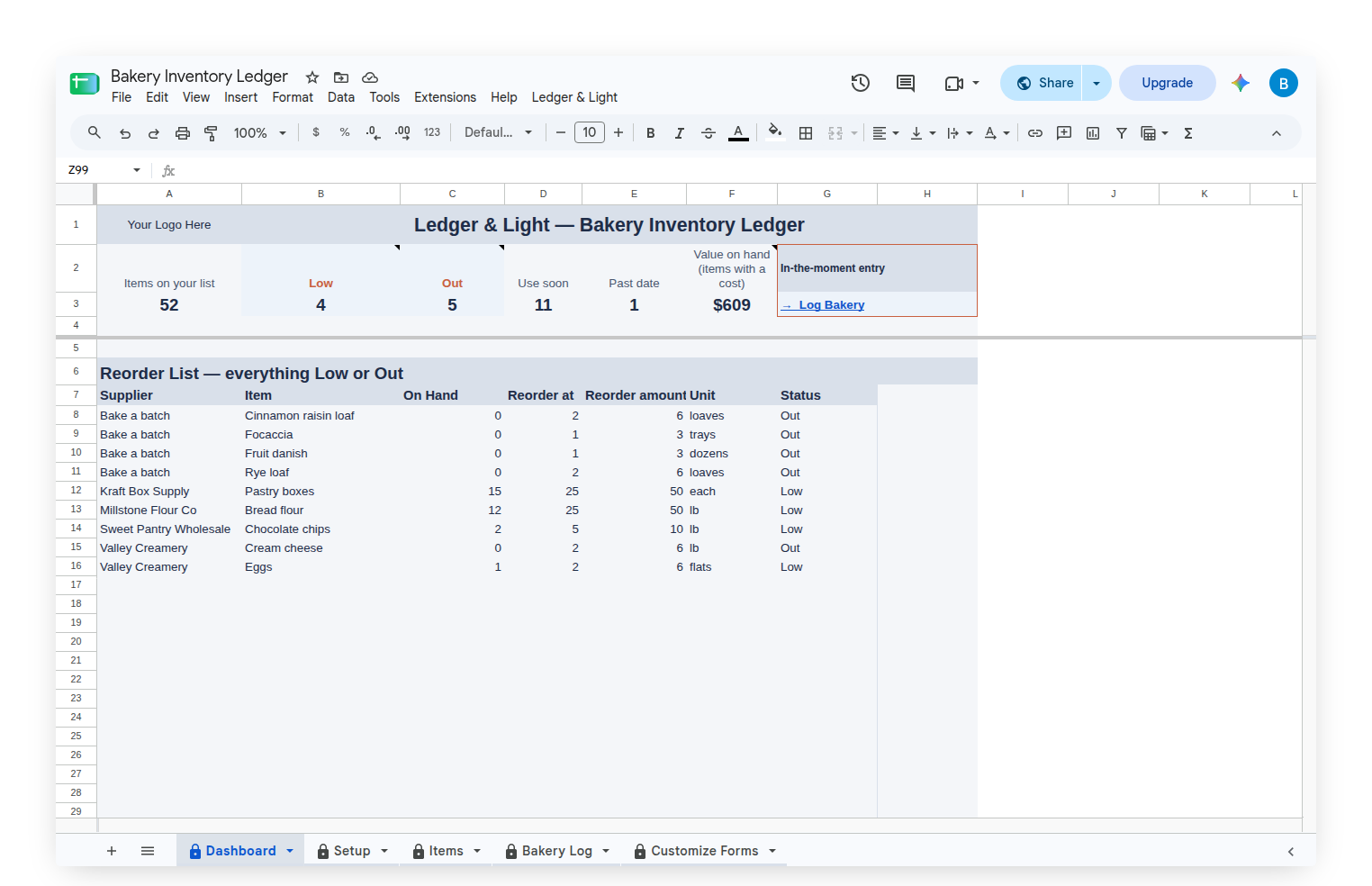
Task: Activate the paint format tool
Action: point(212,133)
